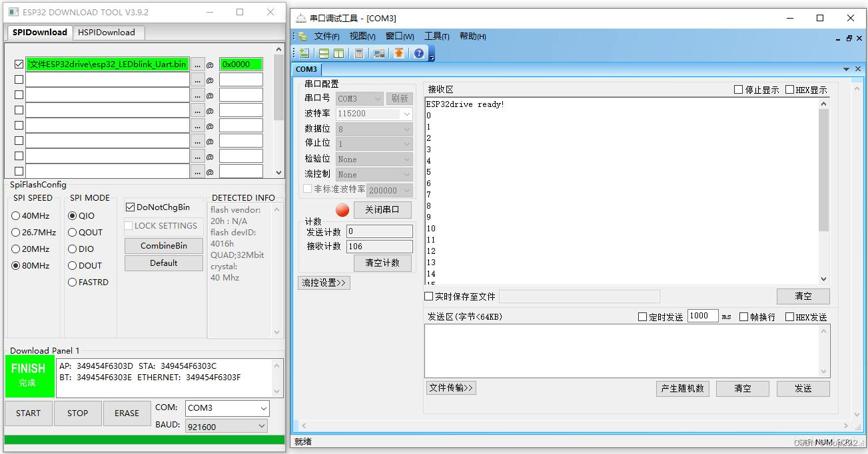This screenshot has height=454, width=868.
Task: Toggle the DoNotChgBin checkbox
Action: (x=130, y=207)
